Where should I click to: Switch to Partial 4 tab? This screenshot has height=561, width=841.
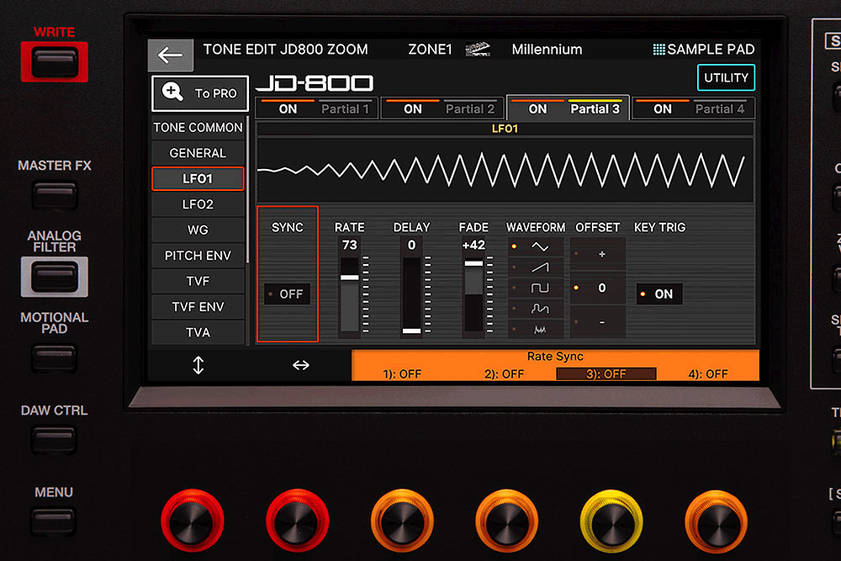(x=719, y=109)
